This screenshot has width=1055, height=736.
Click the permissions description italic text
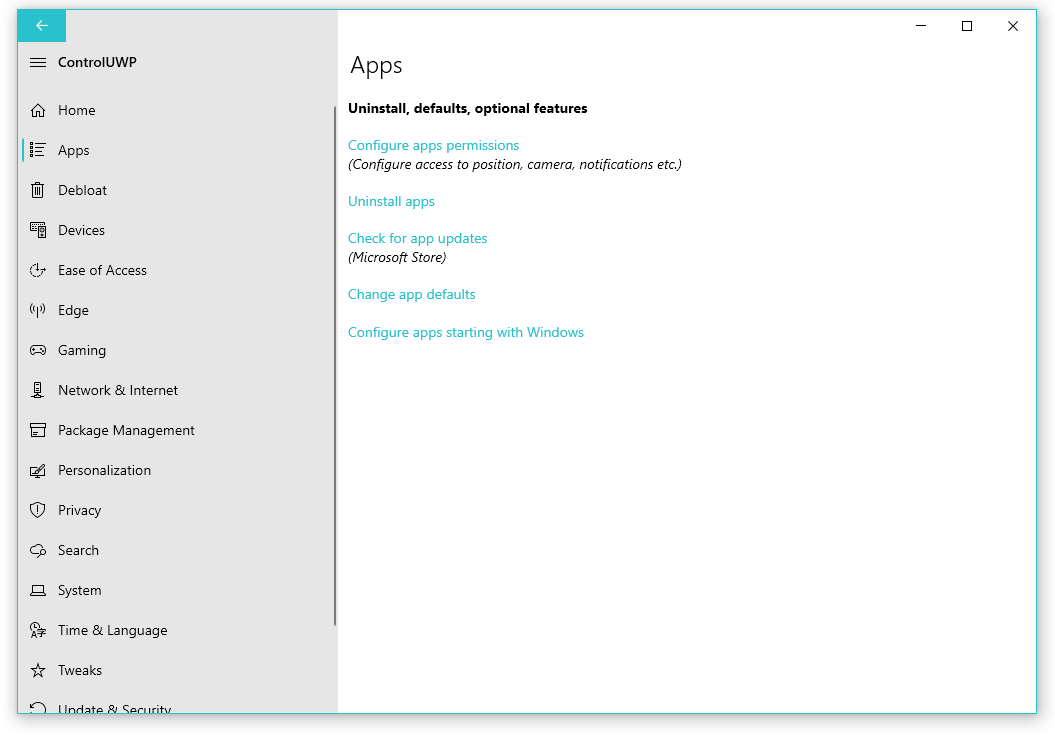coord(515,165)
